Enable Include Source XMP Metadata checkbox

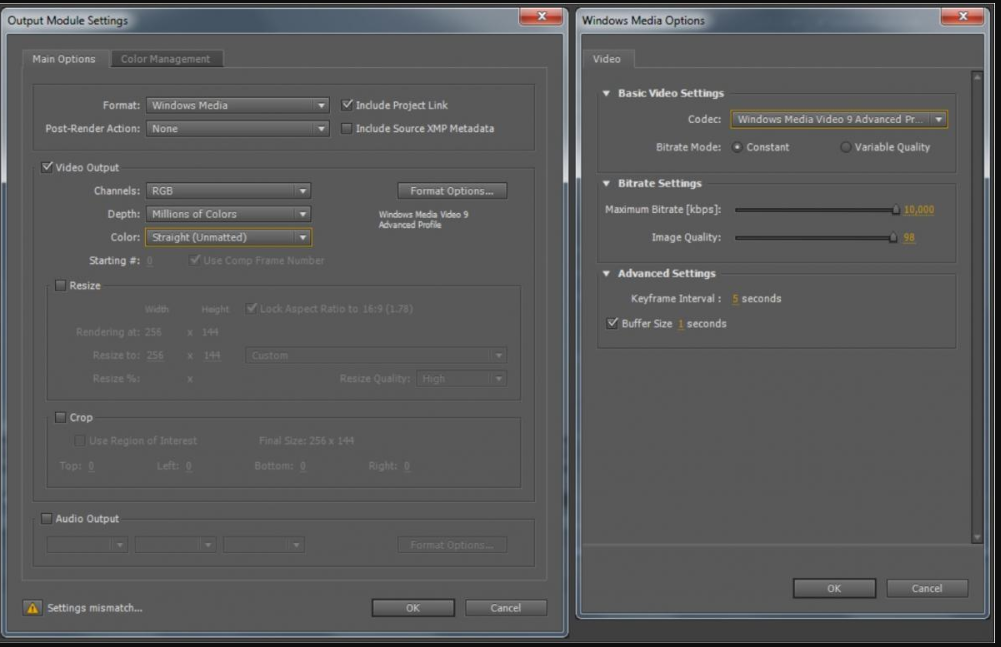point(347,128)
